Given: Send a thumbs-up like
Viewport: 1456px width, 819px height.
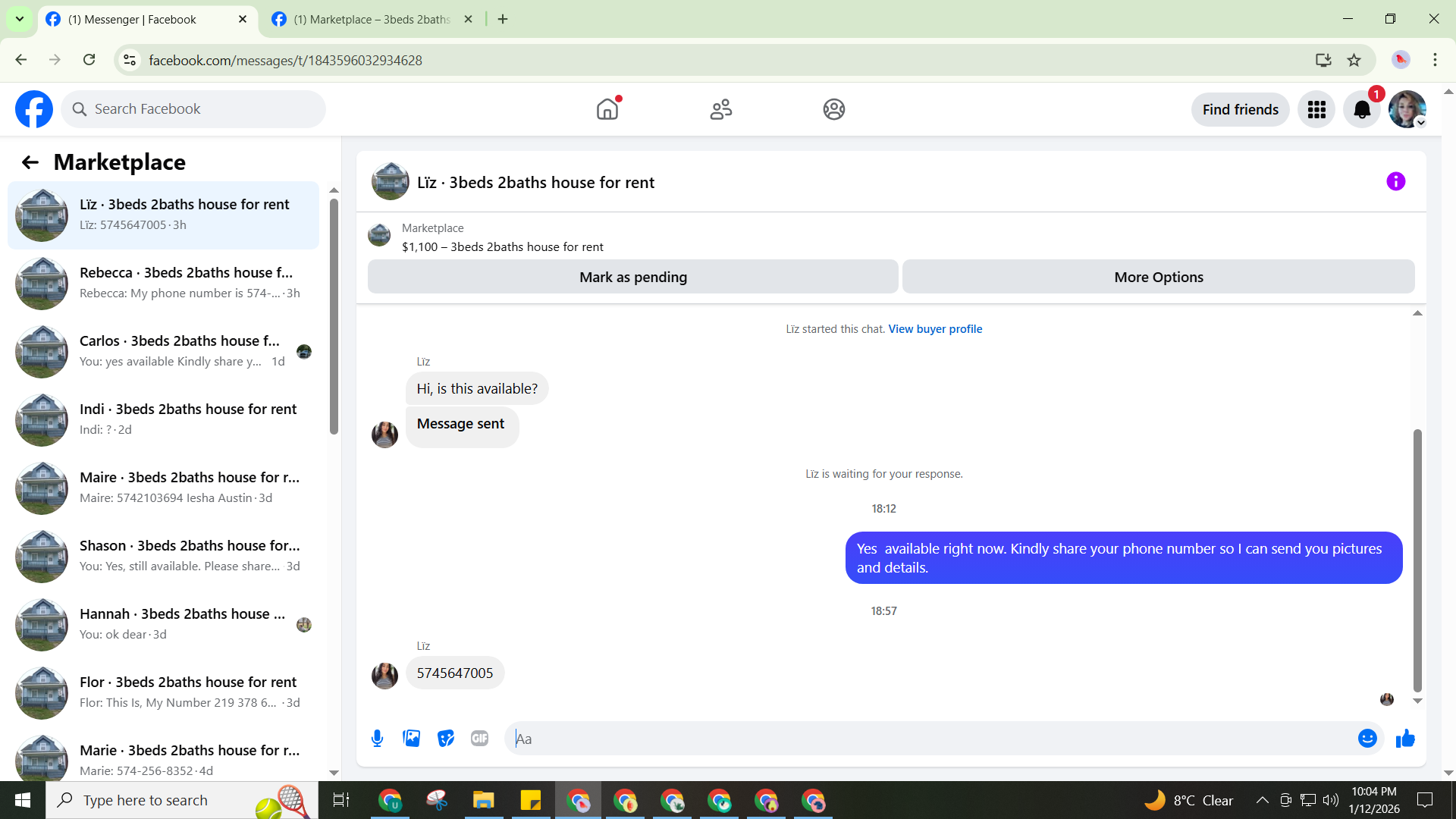Looking at the screenshot, I should [1405, 738].
